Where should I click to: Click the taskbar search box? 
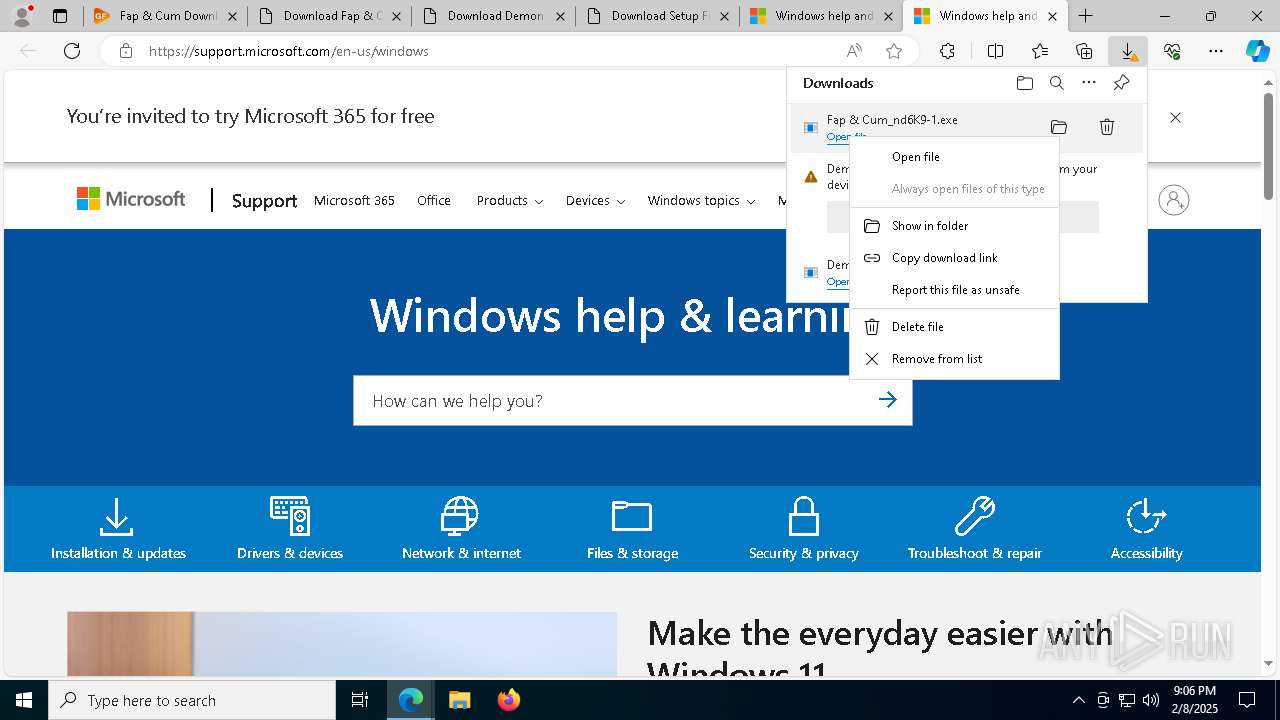(x=192, y=700)
